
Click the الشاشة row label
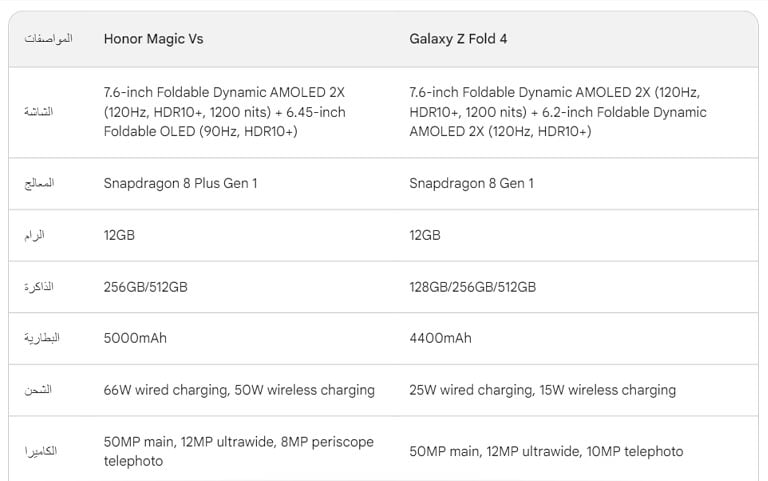39,112
